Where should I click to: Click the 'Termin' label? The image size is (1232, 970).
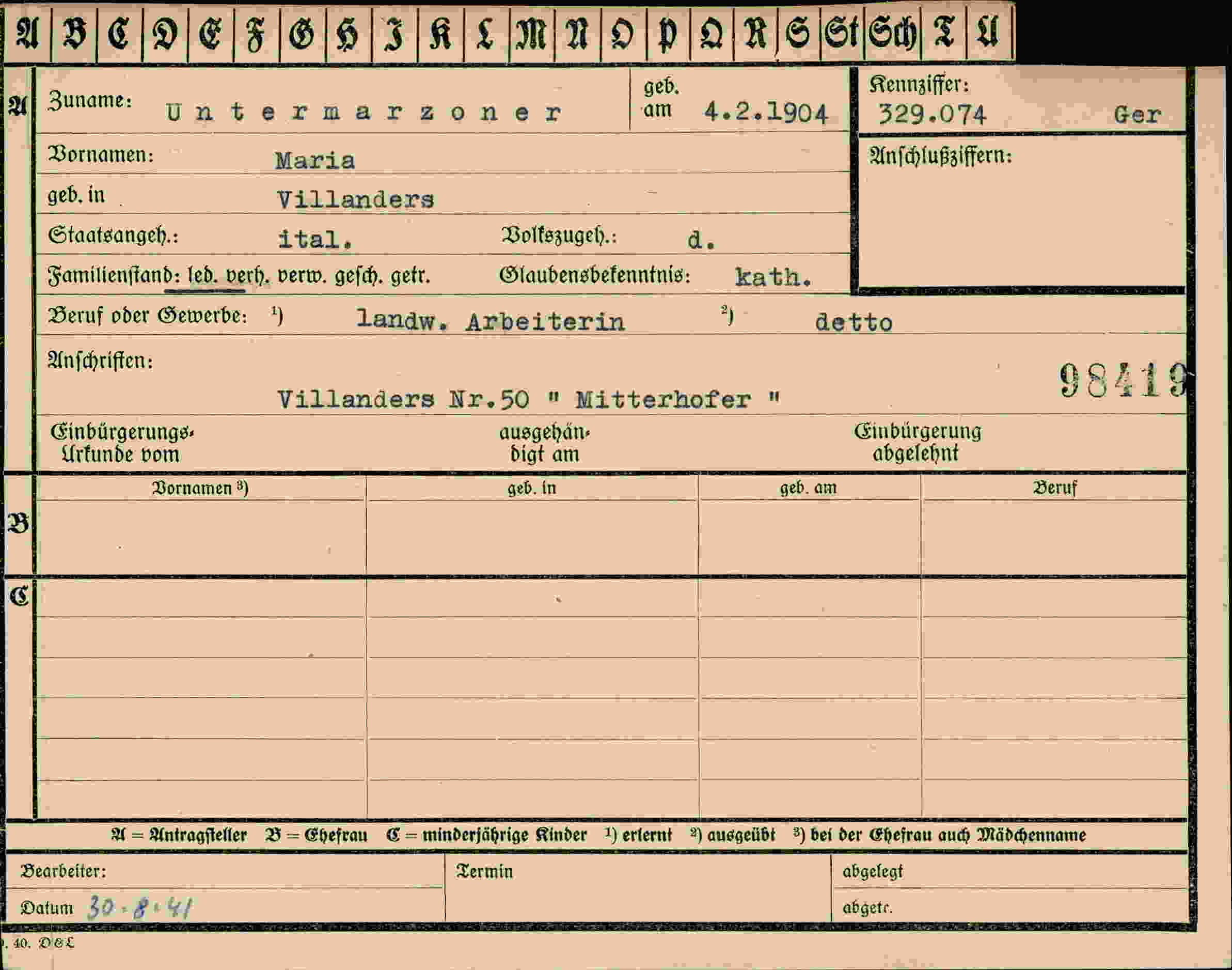click(x=485, y=872)
